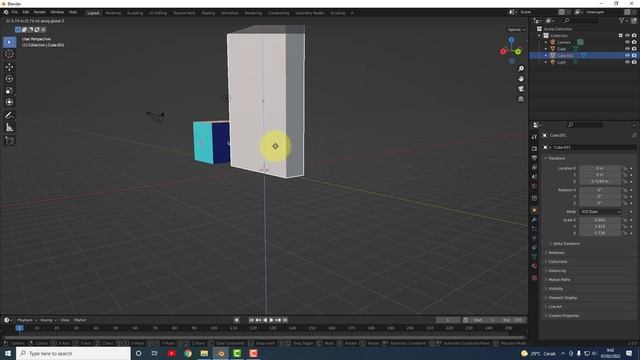
Task: Open the Render menu
Action: (x=40, y=12)
